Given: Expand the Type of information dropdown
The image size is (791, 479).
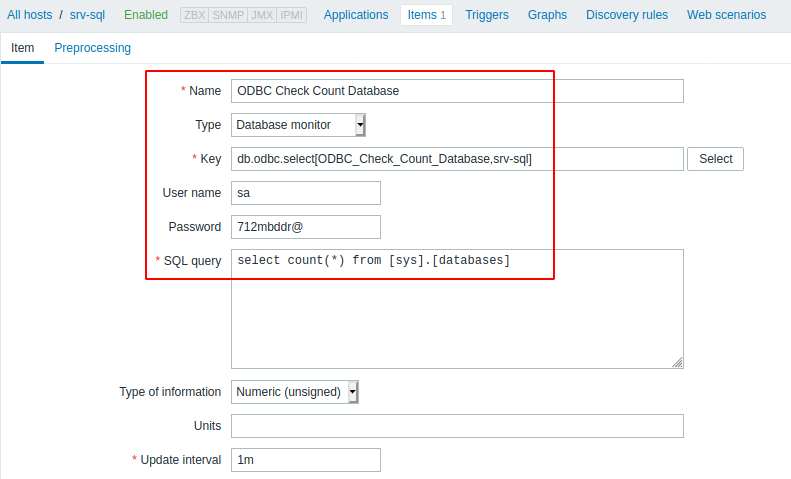Looking at the screenshot, I should 295,392.
